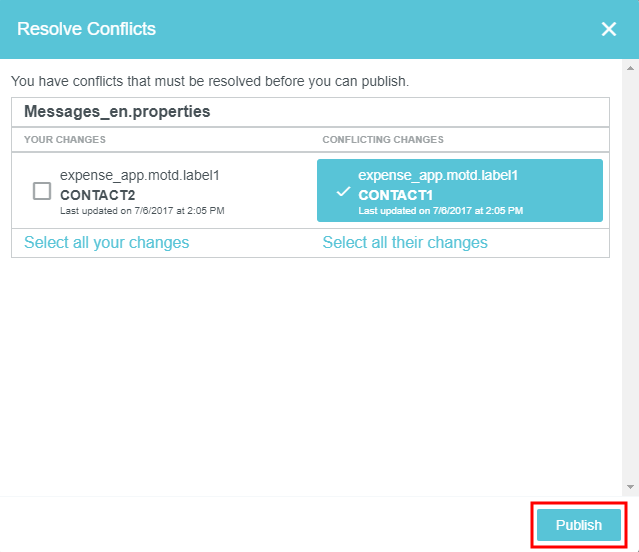639x552 pixels.
Task: Select the CONTACT2 value text
Action: pos(98,194)
